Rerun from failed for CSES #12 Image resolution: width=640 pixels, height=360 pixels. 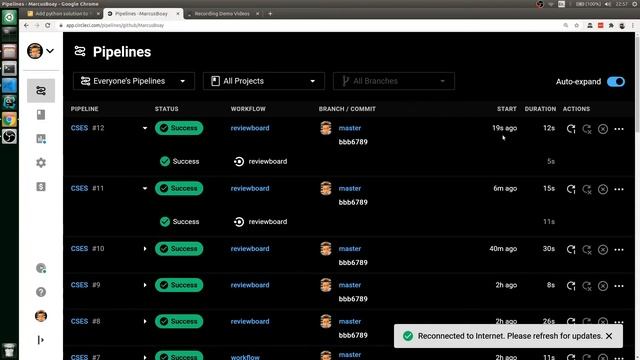pyautogui.click(x=587, y=129)
